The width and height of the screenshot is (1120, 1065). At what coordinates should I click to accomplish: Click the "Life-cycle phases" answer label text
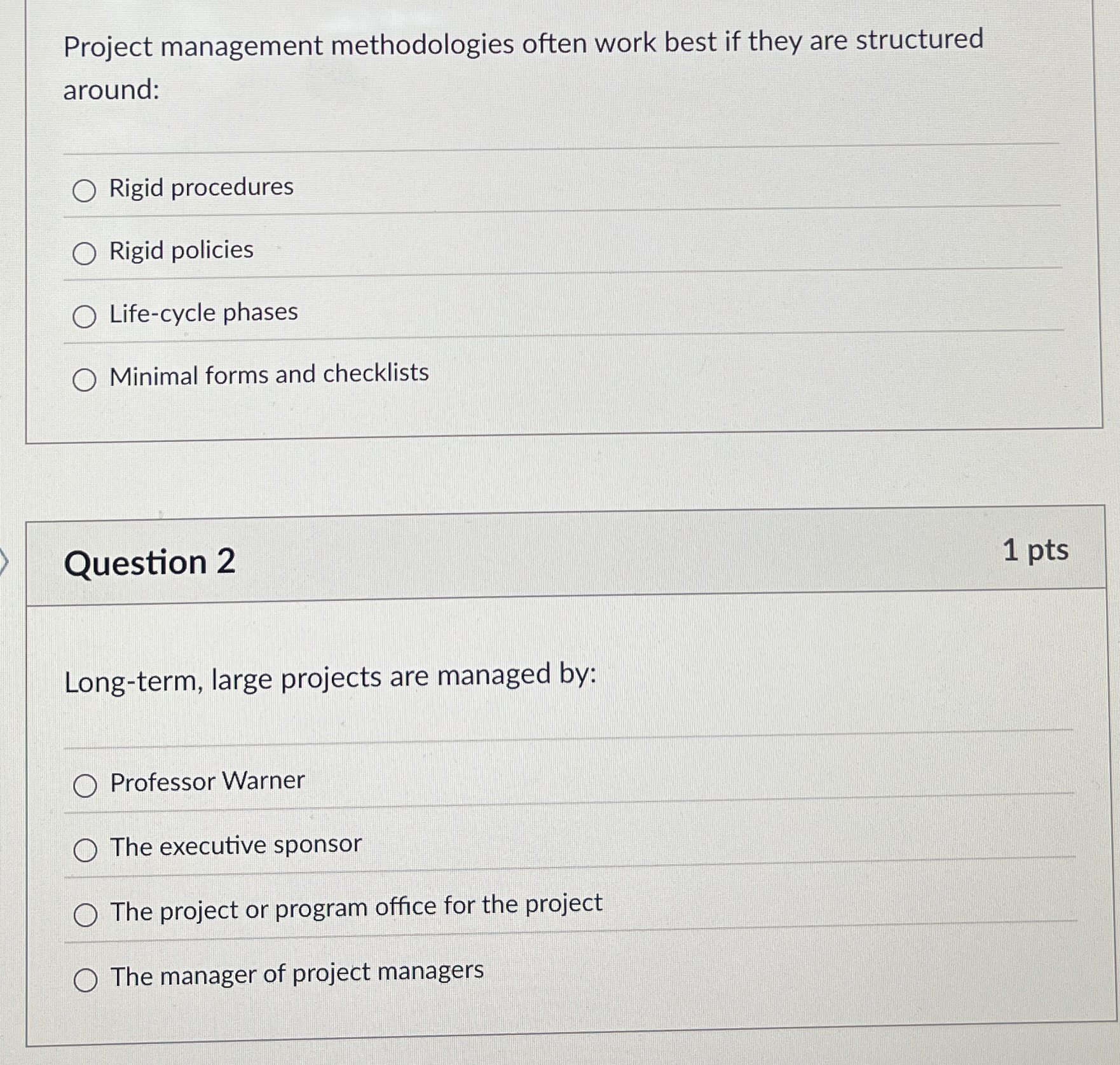(x=202, y=313)
